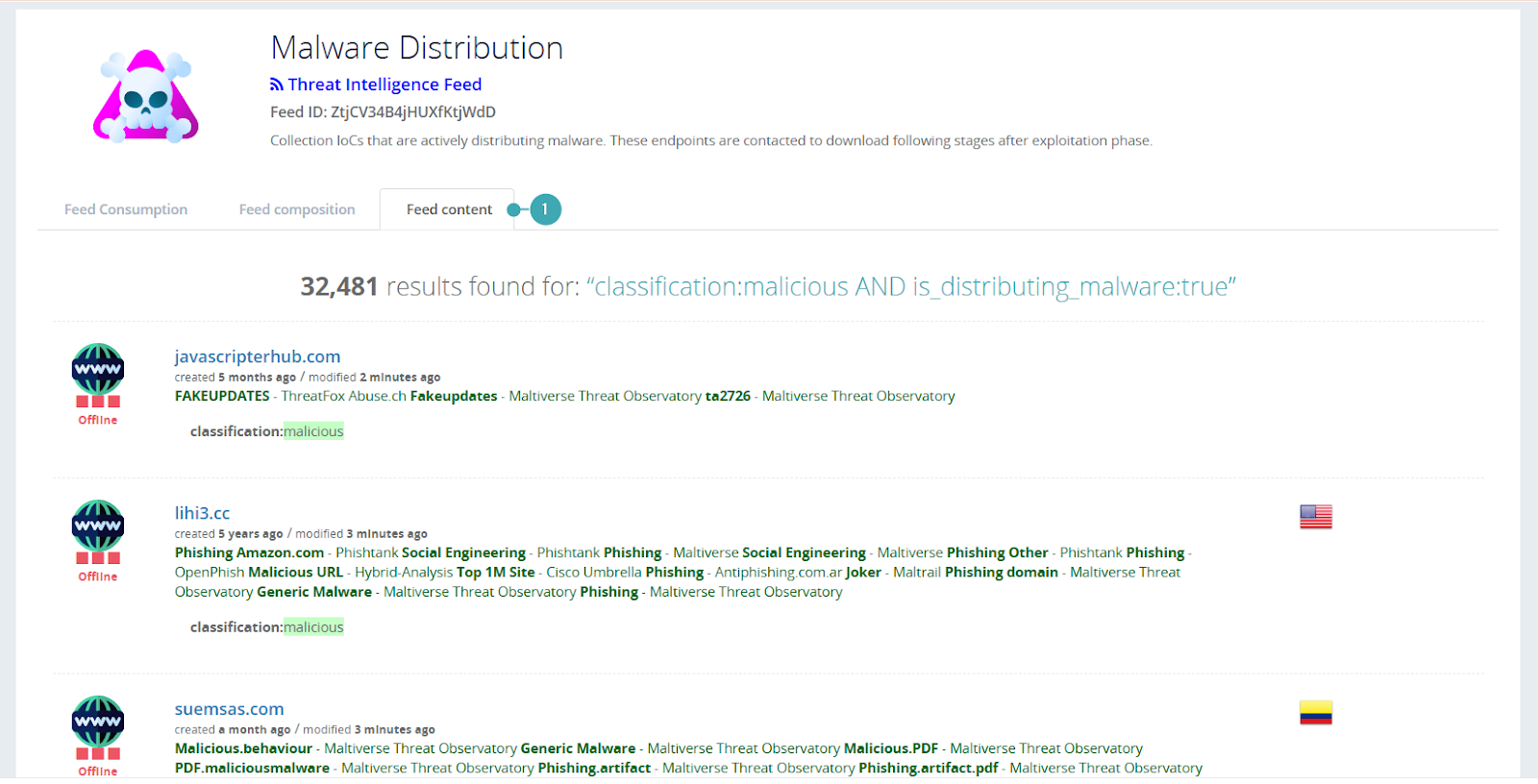Switch to the Feed Consumption tab
Screen dimensions: 1538x784
click(126, 209)
